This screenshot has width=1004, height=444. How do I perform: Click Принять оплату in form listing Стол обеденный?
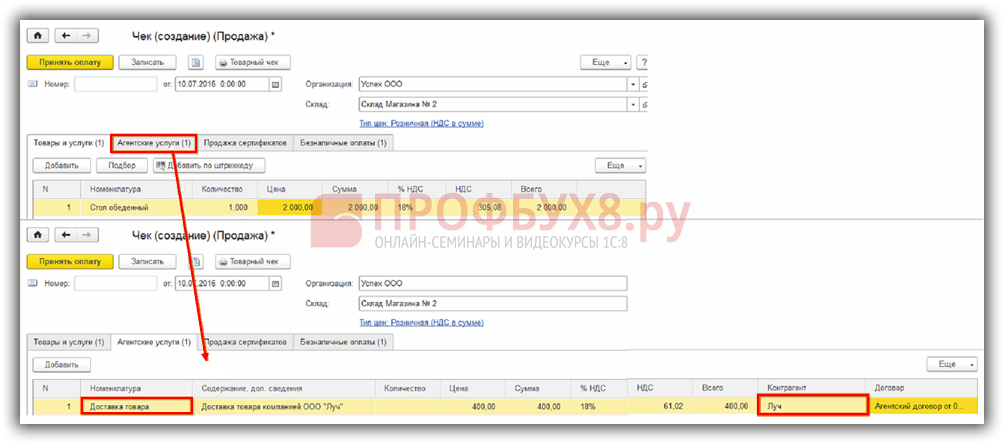pyautogui.click(x=70, y=63)
